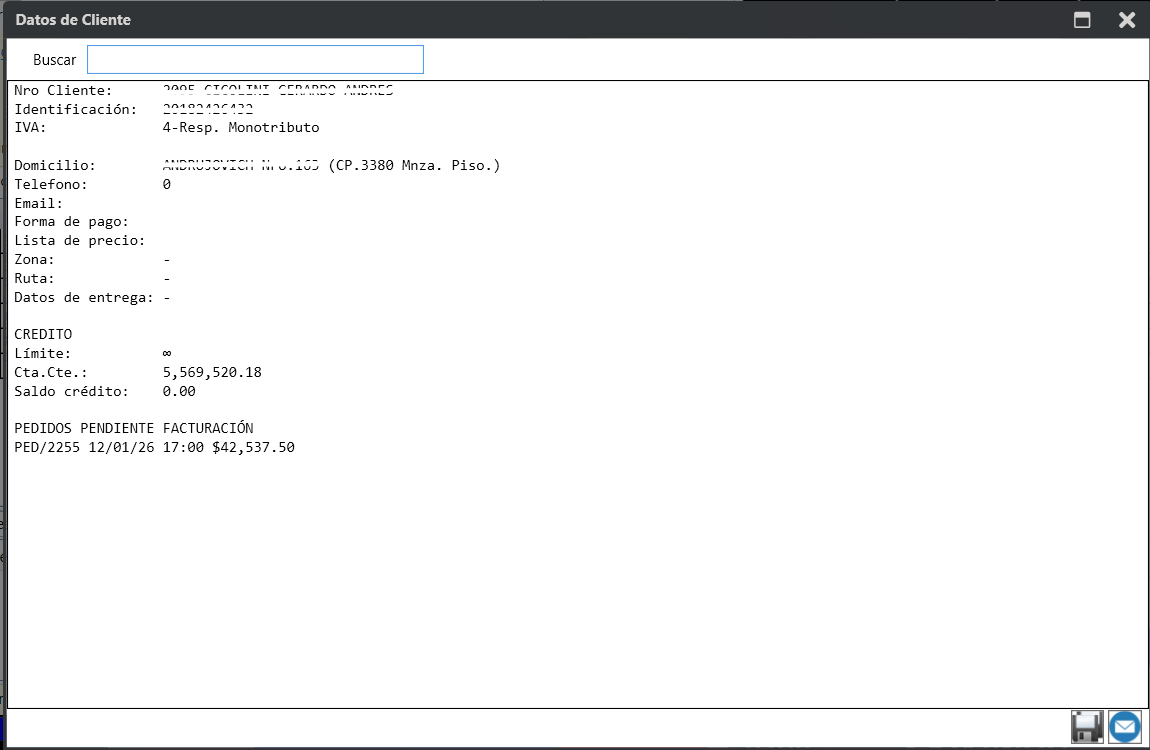Click the Datos de Cliente title bar
The height and width of the screenshot is (750, 1150).
pyautogui.click(x=500, y=20)
